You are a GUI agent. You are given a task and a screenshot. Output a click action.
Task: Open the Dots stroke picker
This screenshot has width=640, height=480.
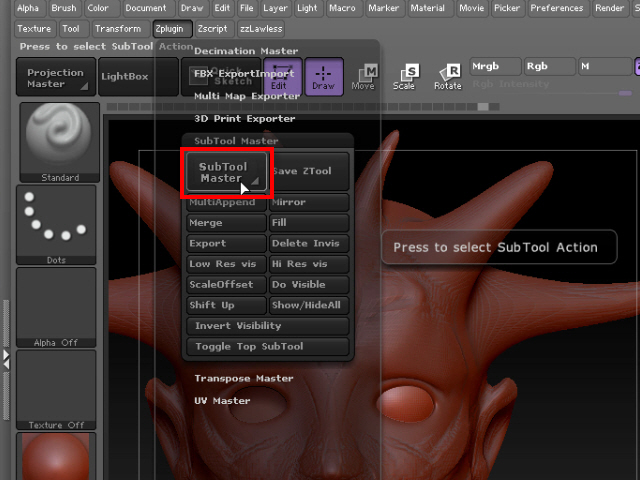click(56, 225)
